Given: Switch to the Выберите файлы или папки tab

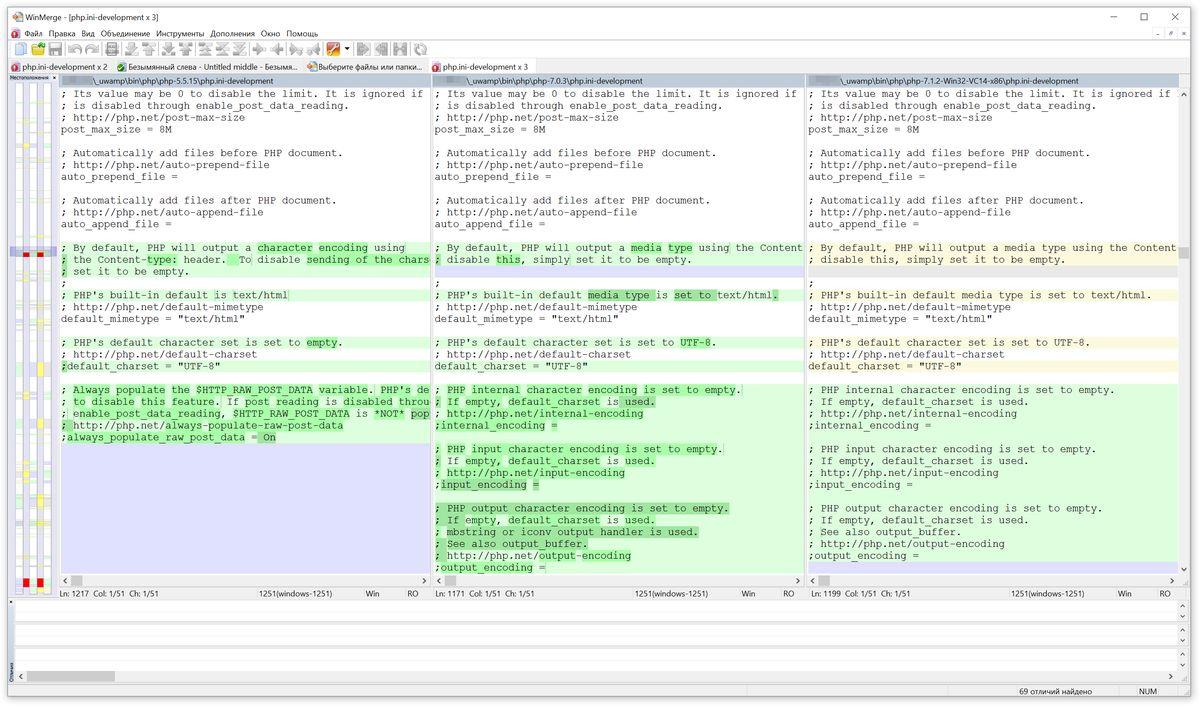Looking at the screenshot, I should (365, 67).
